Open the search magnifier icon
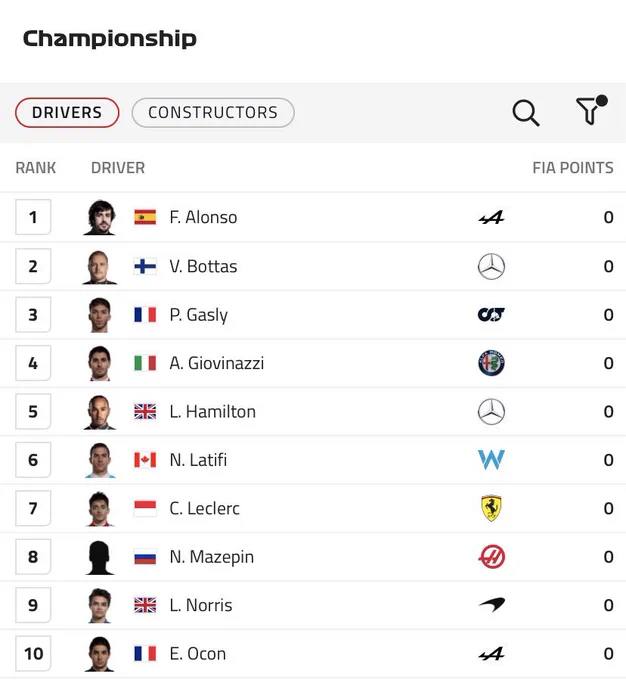Image resolution: width=626 pixels, height=680 pixels. [526, 113]
